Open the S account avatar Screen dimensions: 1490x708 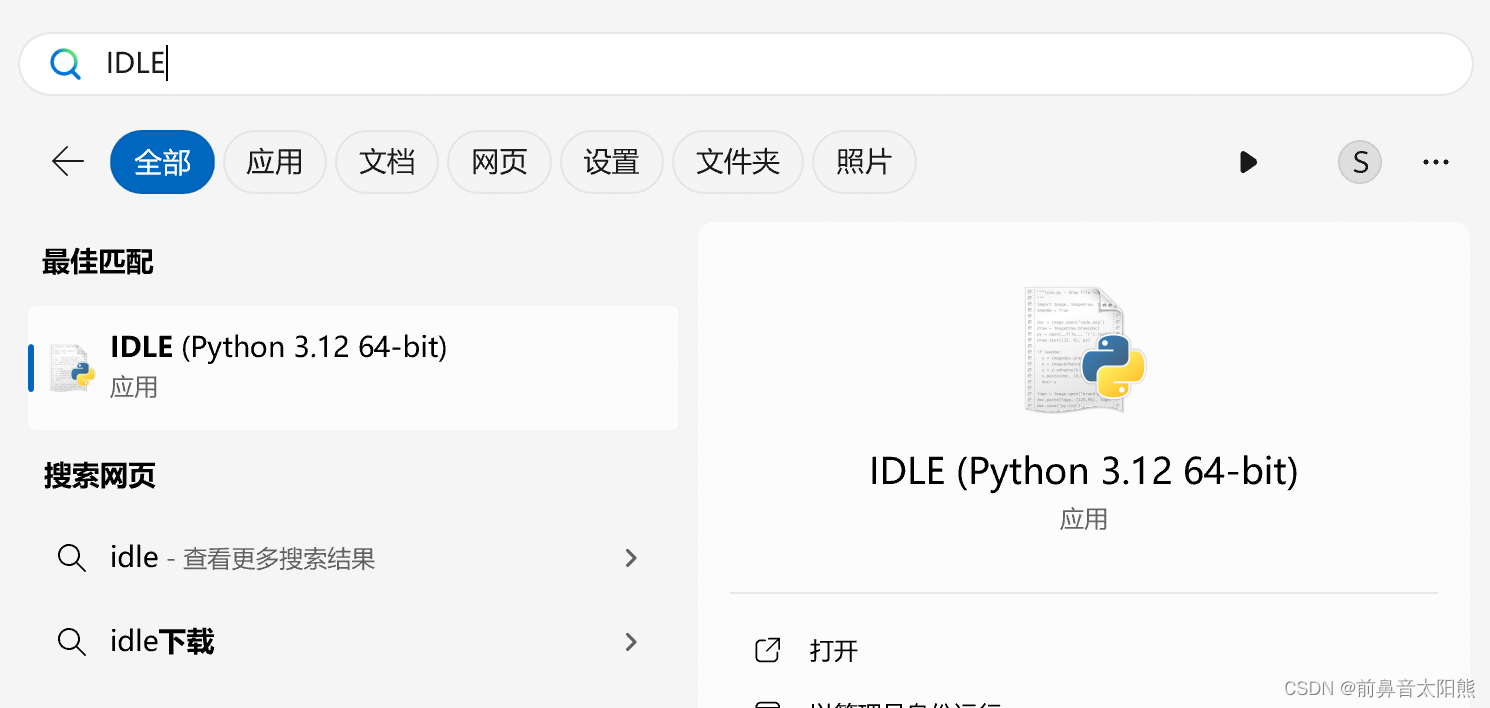pos(1360,162)
